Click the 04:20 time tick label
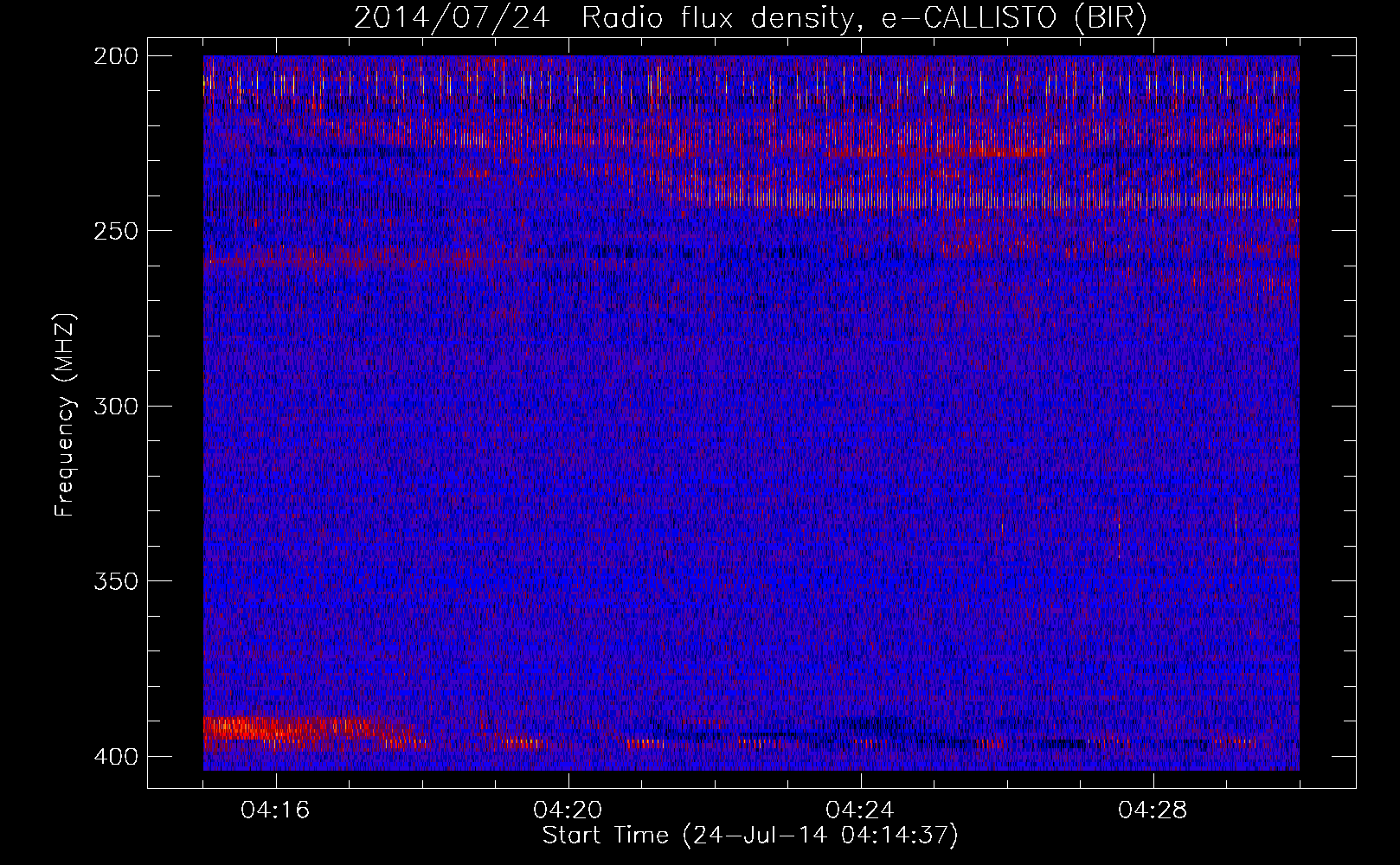 [568, 811]
